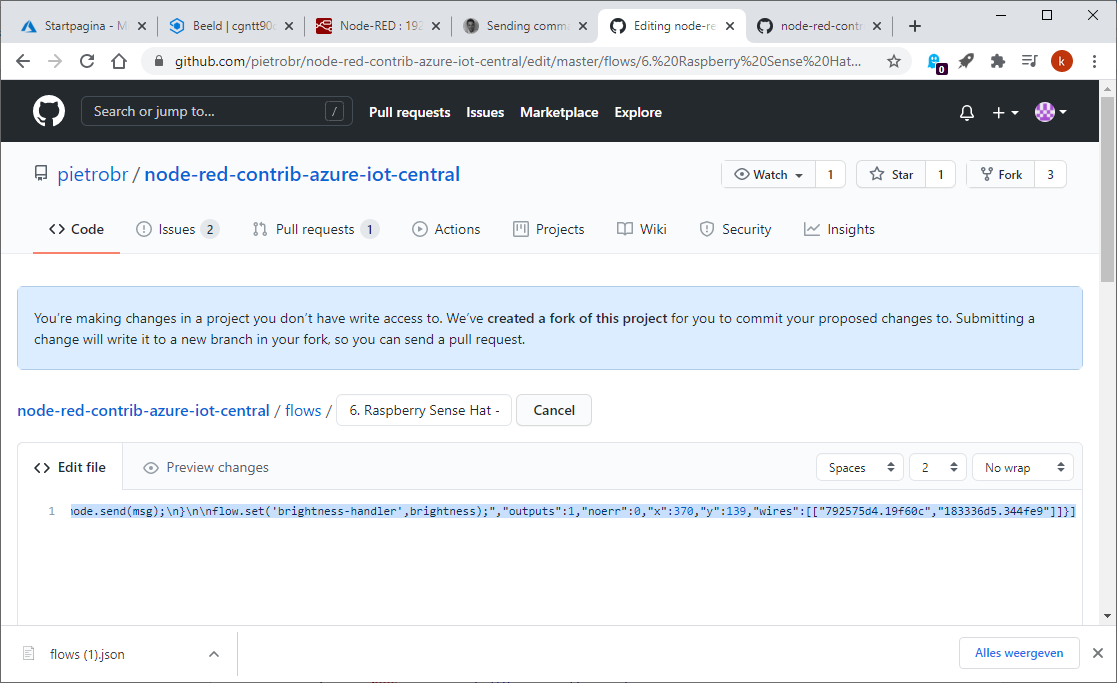Open the Spaces indent mode dropdown
This screenshot has width=1117, height=683.
coord(860,467)
